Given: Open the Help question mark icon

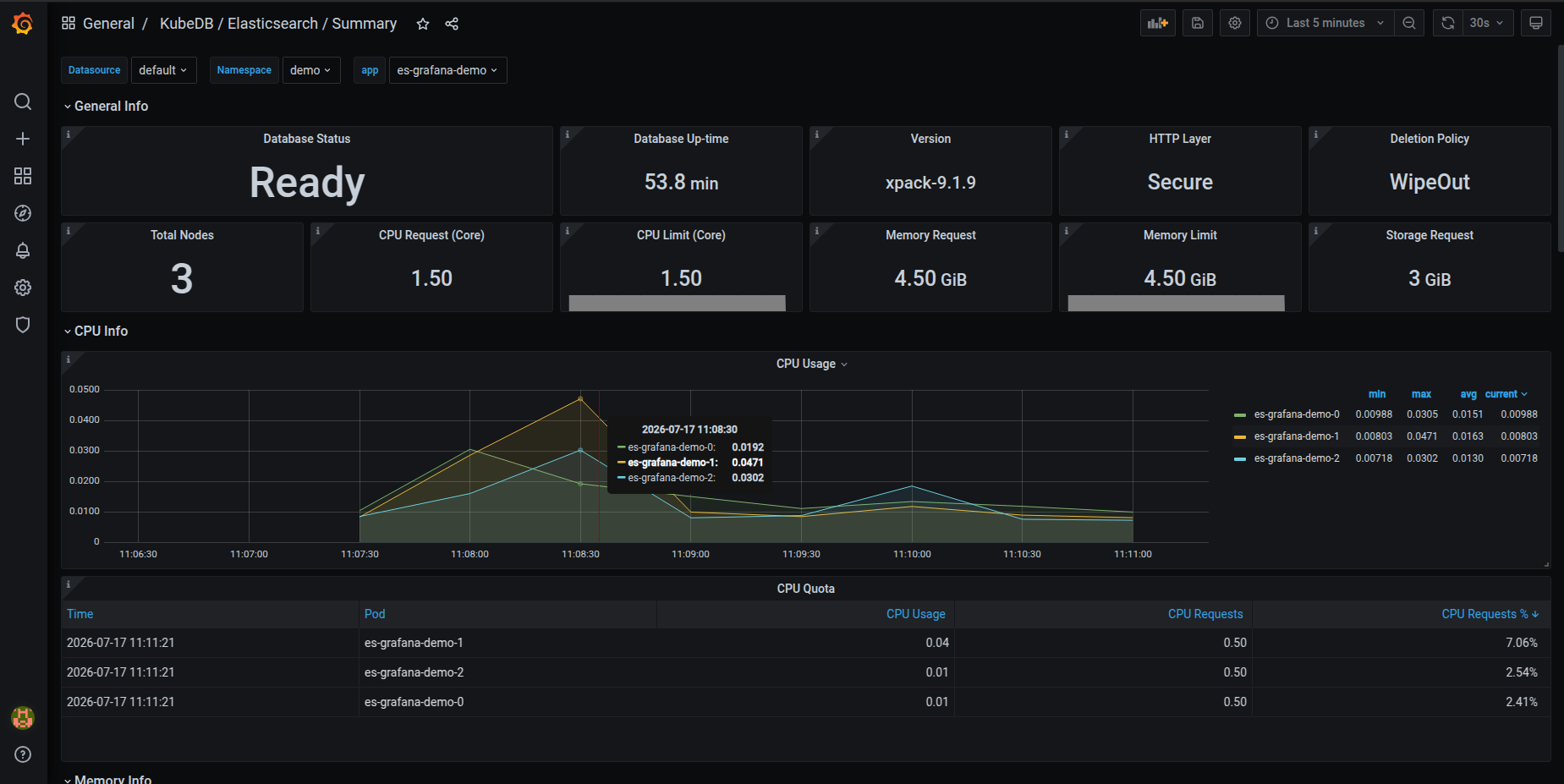Looking at the screenshot, I should point(23,754).
